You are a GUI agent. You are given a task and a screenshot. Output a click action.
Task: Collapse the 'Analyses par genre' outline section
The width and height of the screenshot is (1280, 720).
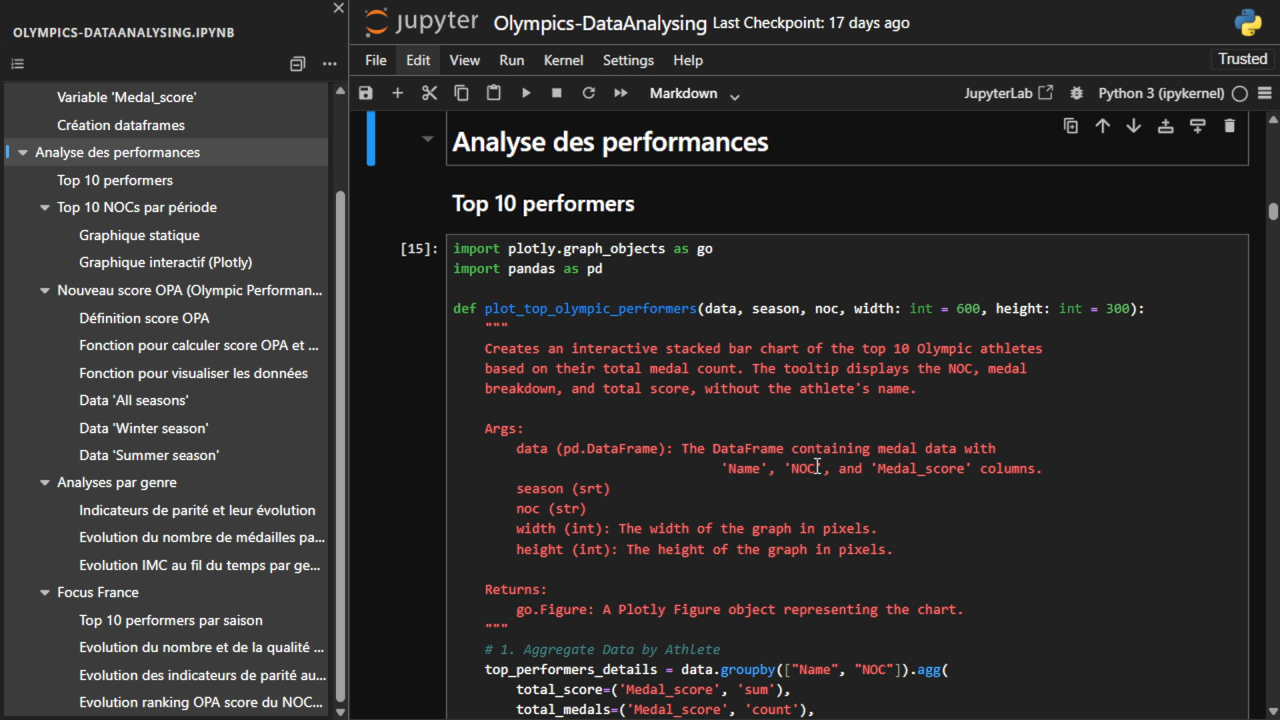[x=44, y=482]
